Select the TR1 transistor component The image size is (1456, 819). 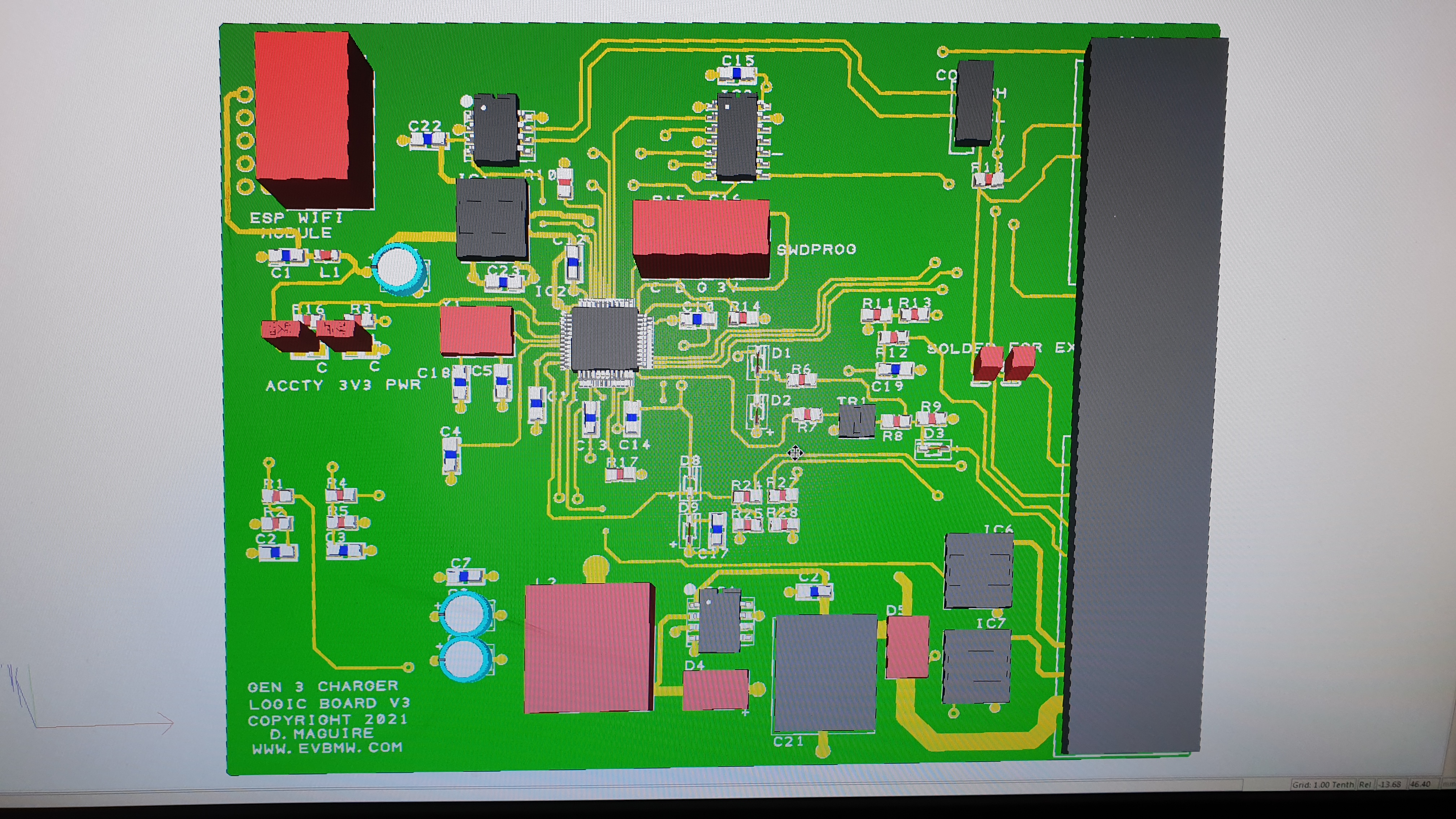tap(856, 421)
